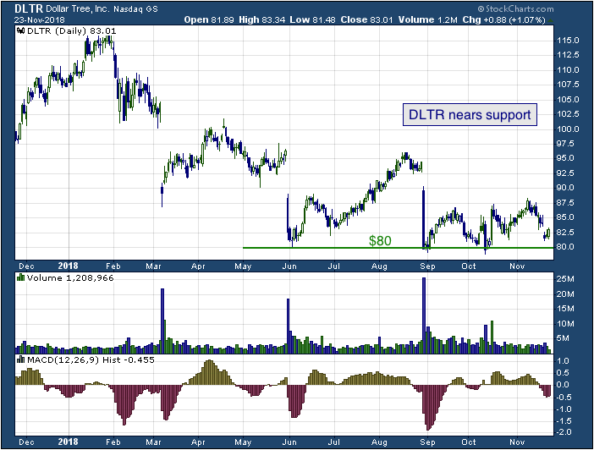Click the 'DLTR (Daily) 83.01' price legend
This screenshot has width=594, height=450.
pos(72,31)
